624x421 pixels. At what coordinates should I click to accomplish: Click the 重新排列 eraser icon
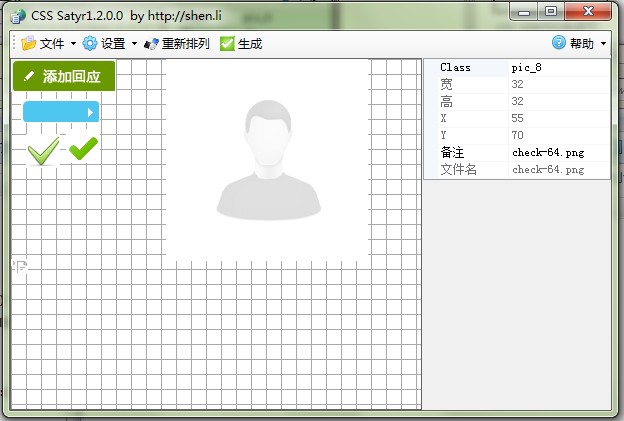tap(151, 43)
